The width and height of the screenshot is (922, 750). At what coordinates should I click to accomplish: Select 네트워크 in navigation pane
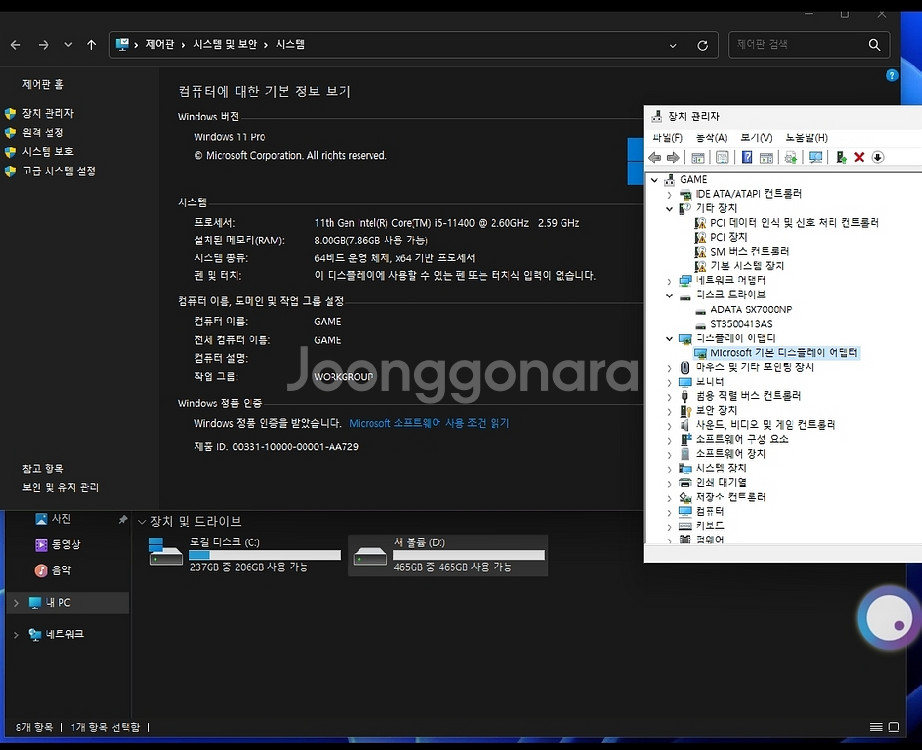click(x=64, y=635)
